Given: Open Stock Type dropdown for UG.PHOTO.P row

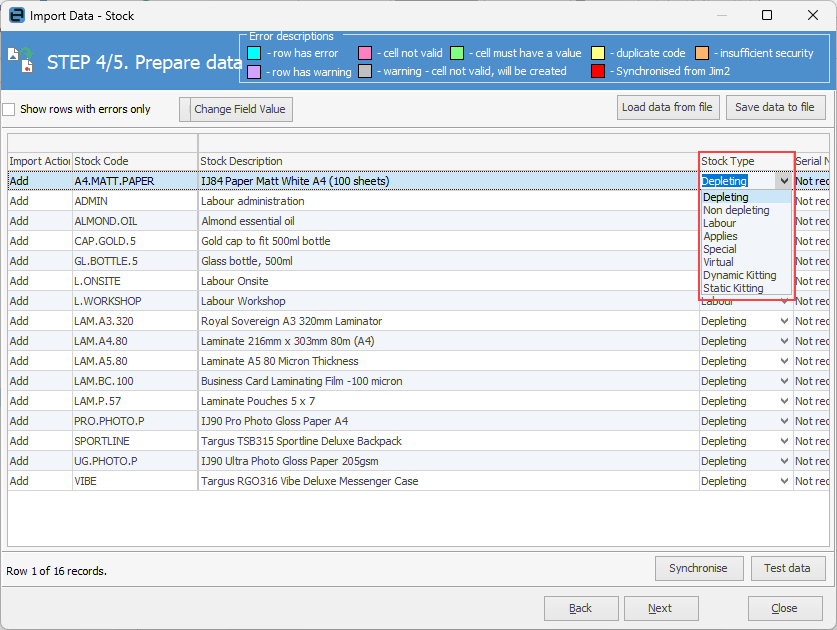Looking at the screenshot, I should click(x=784, y=461).
